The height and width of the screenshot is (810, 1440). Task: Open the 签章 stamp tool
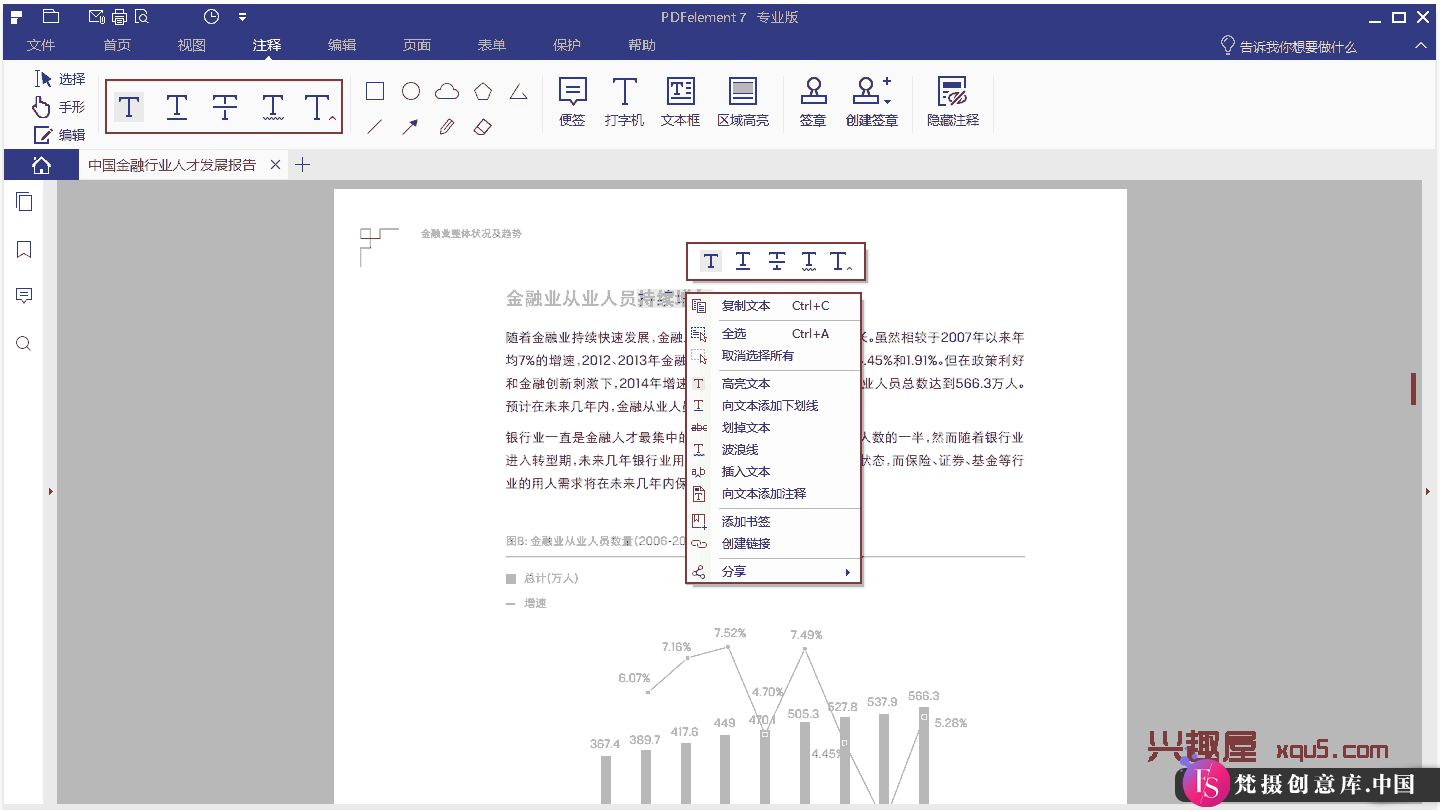(813, 103)
